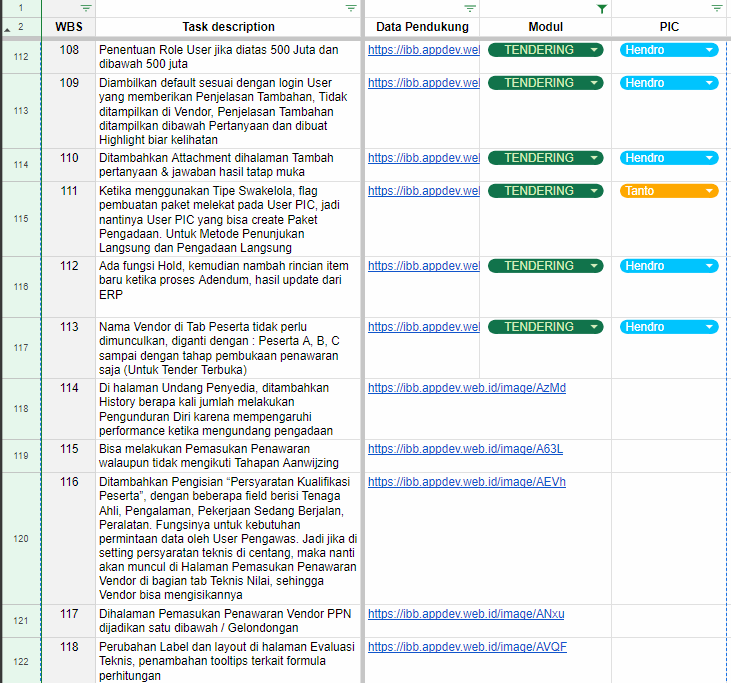Open the Tanto PIC dropdown chip
This screenshot has width=731, height=683.
coord(709,191)
